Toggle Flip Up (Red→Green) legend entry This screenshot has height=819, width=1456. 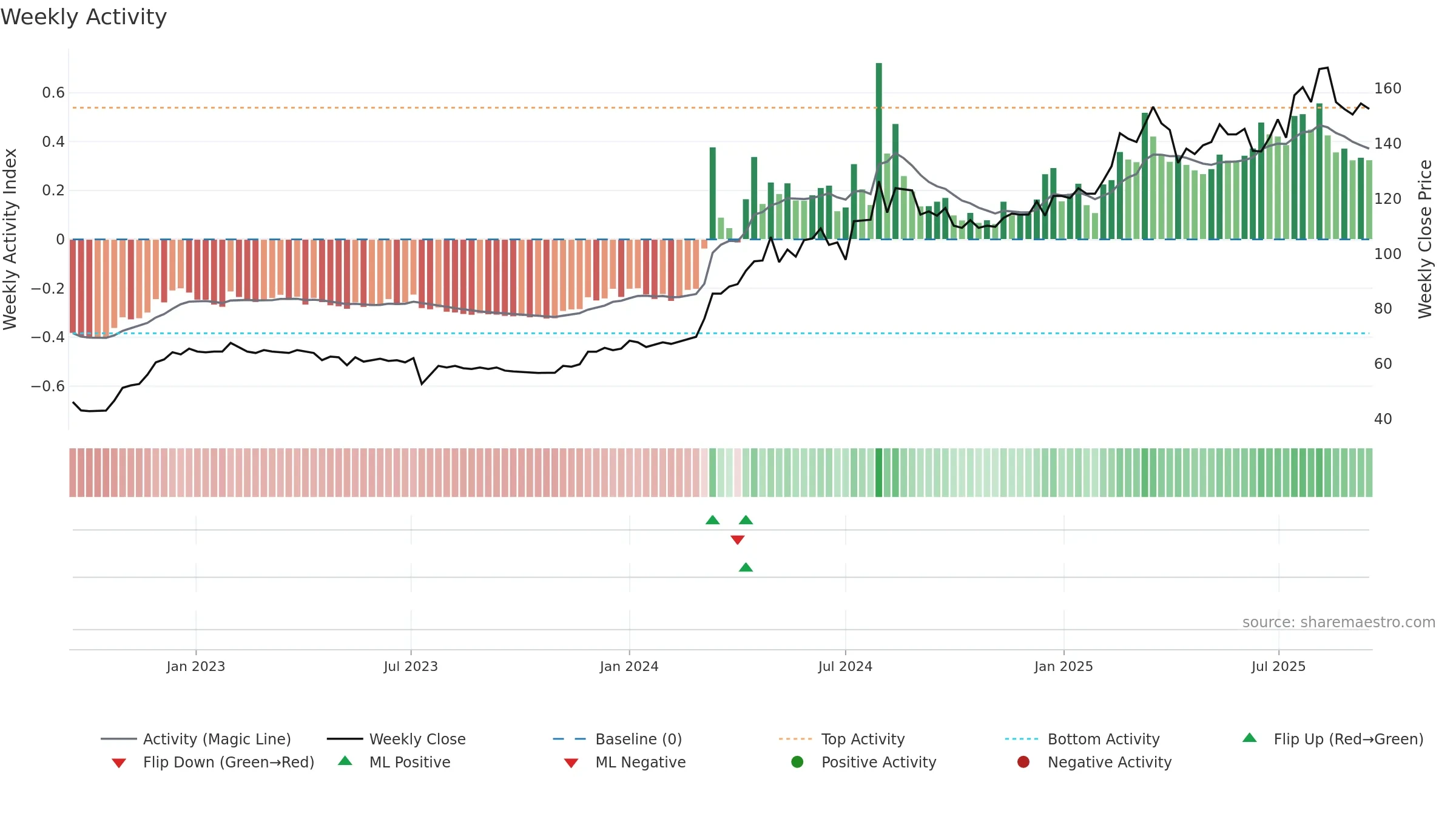pos(1332,739)
